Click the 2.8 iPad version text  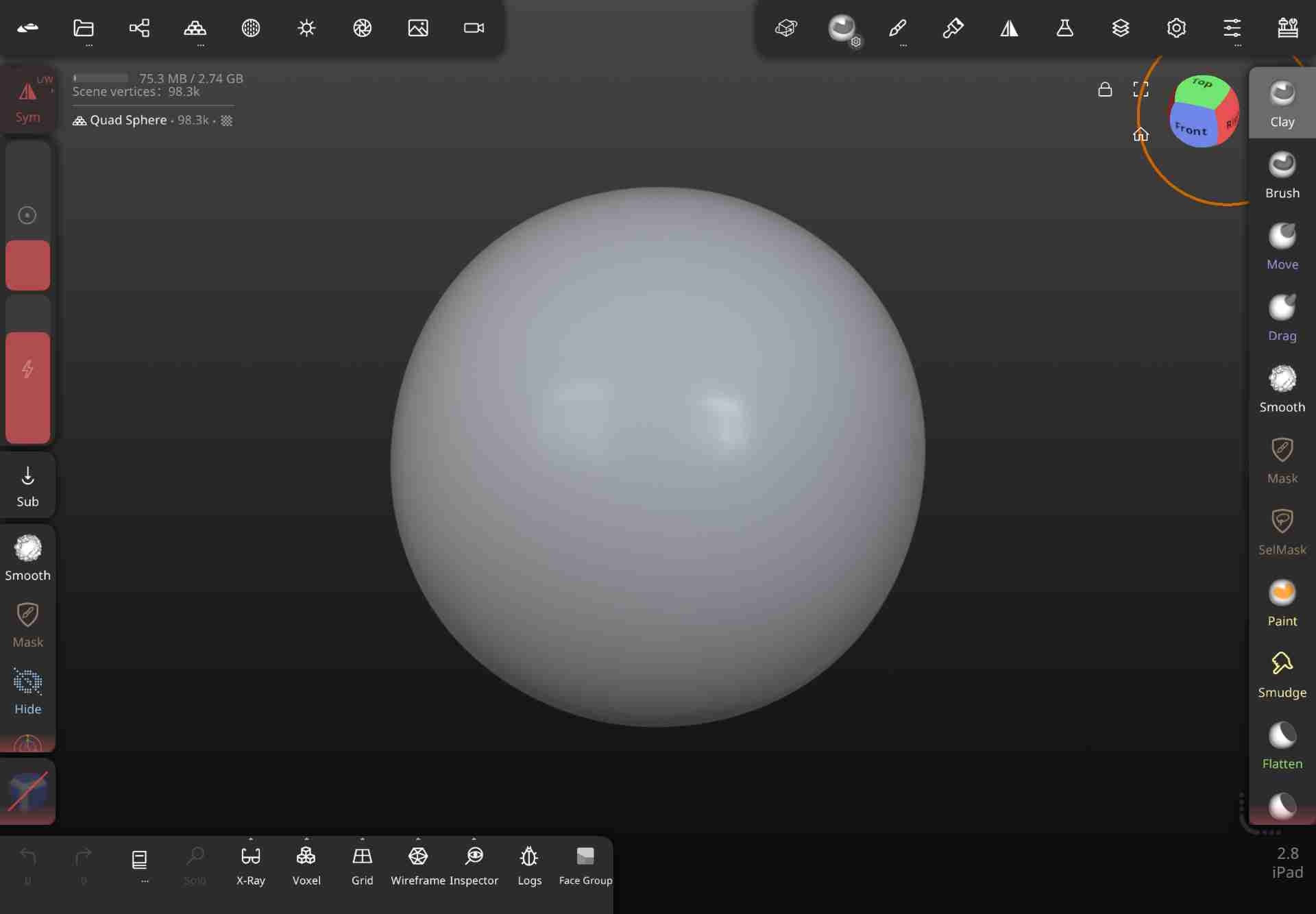tap(1287, 863)
